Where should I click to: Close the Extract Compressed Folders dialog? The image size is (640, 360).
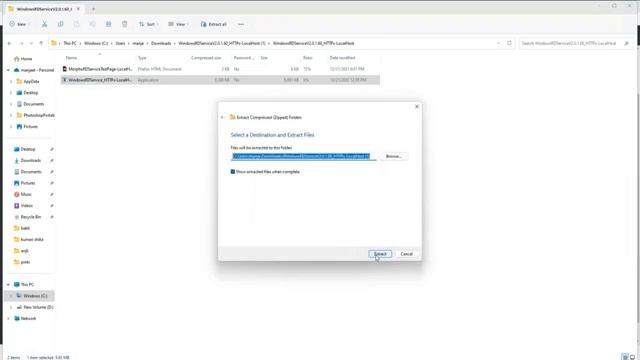pyautogui.click(x=417, y=107)
